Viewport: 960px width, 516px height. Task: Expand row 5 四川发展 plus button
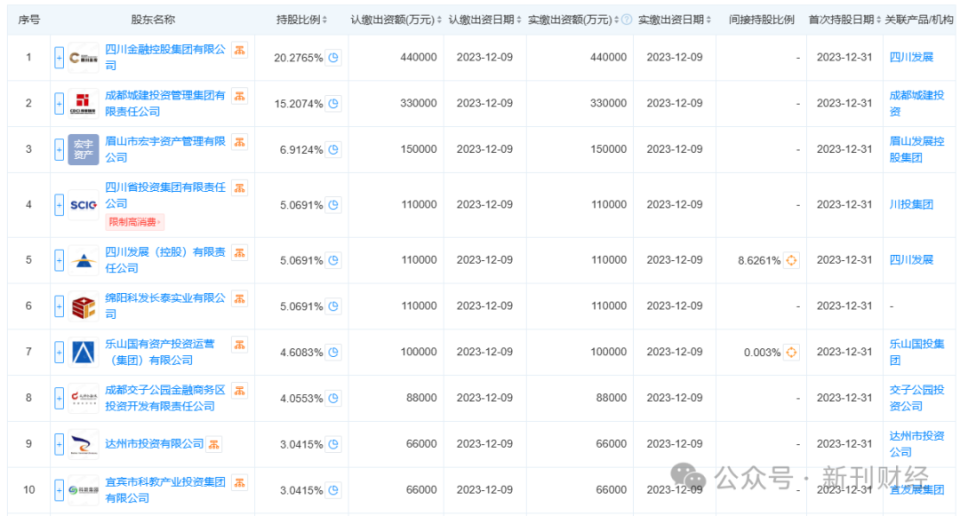click(59, 260)
